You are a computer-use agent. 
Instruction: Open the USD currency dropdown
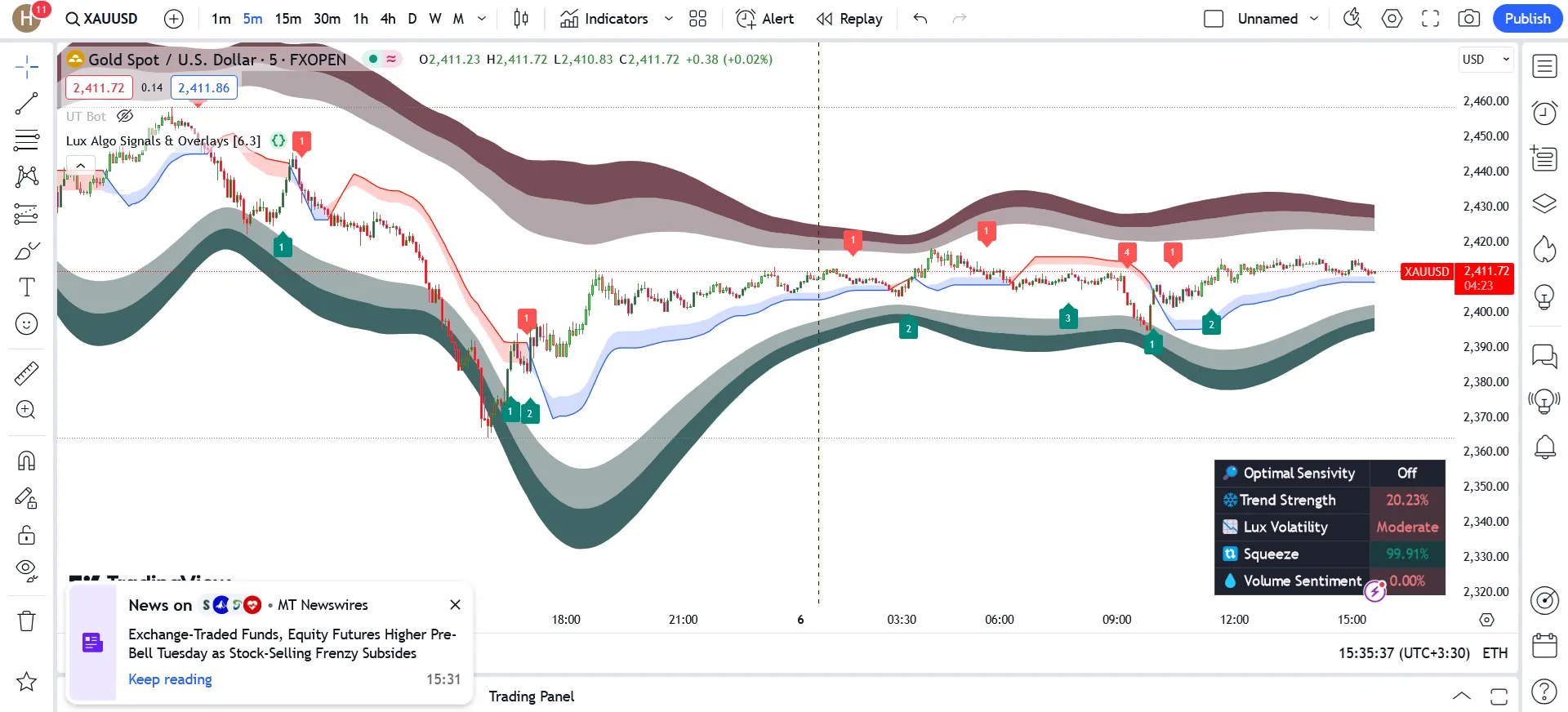click(1486, 60)
